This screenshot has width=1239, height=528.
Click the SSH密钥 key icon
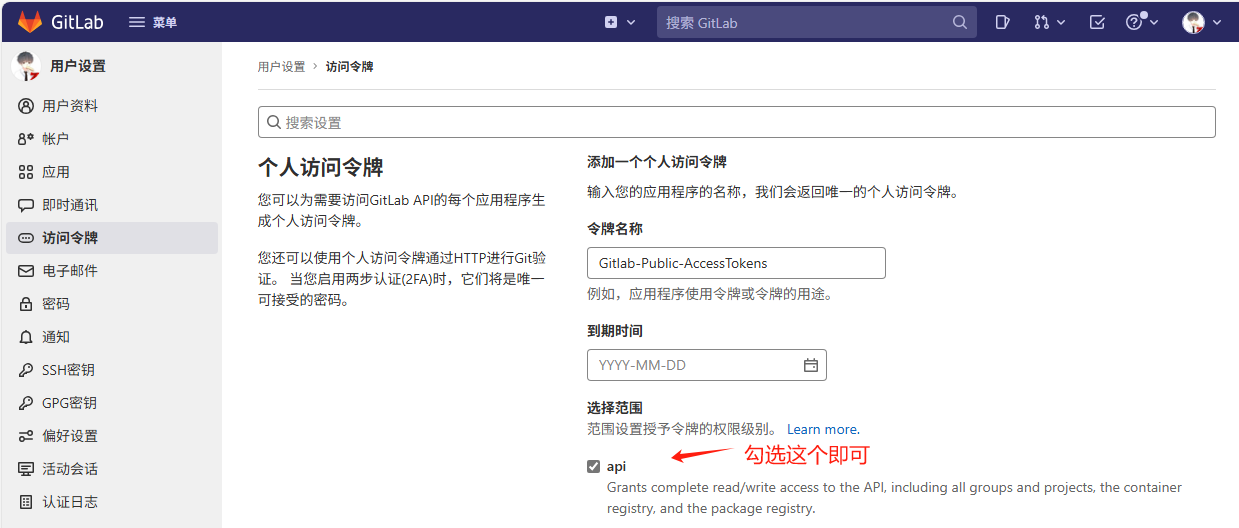(x=26, y=370)
